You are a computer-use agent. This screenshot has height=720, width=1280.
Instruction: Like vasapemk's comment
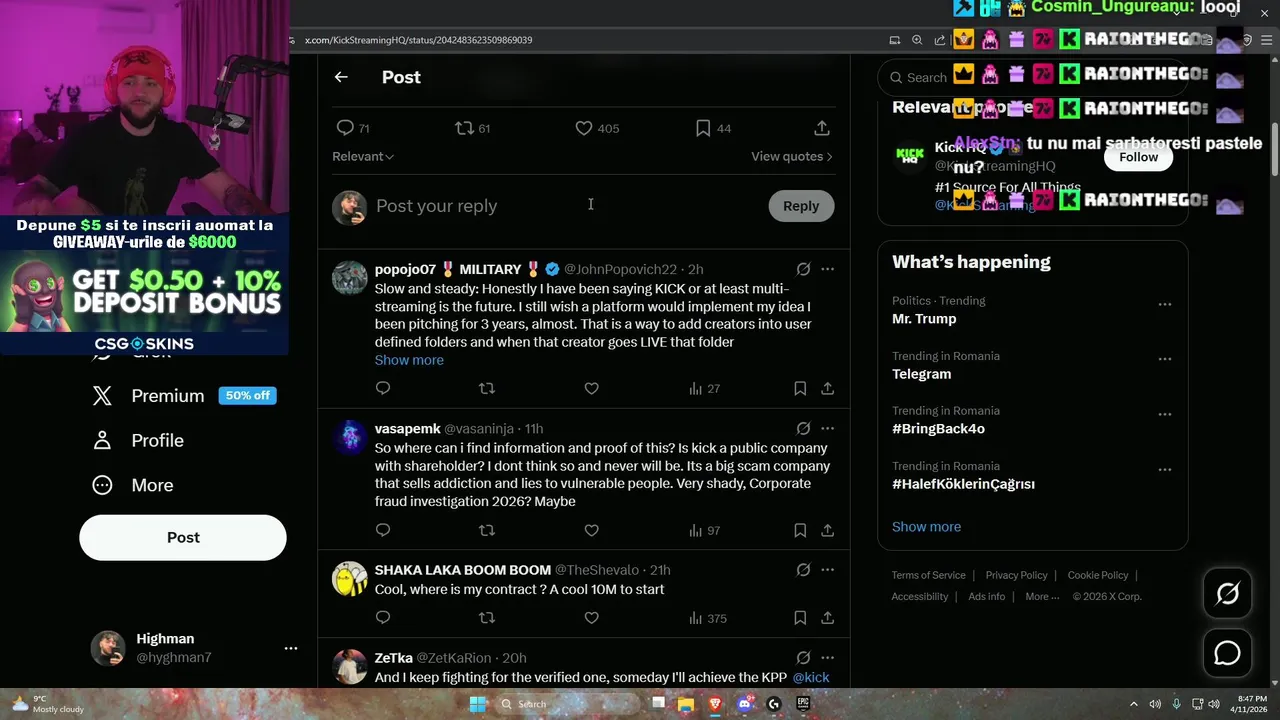pos(591,530)
